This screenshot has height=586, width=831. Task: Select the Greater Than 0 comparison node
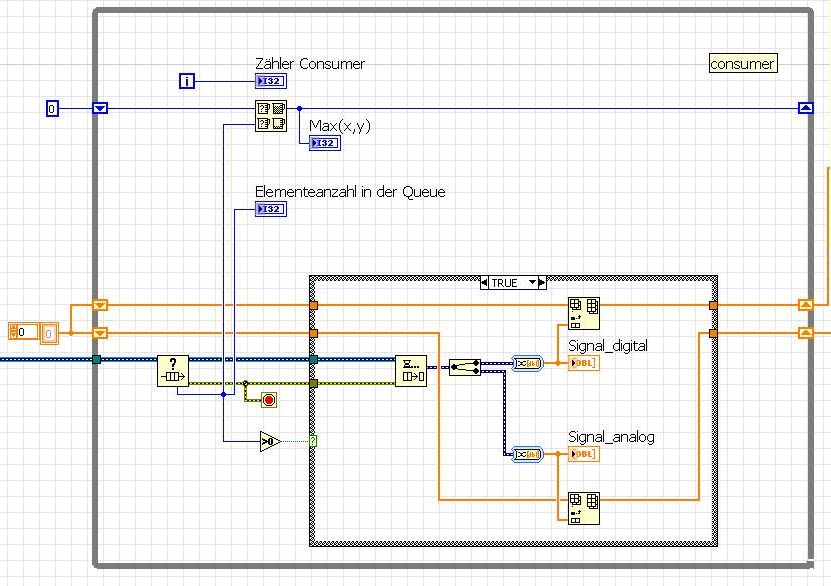point(270,441)
